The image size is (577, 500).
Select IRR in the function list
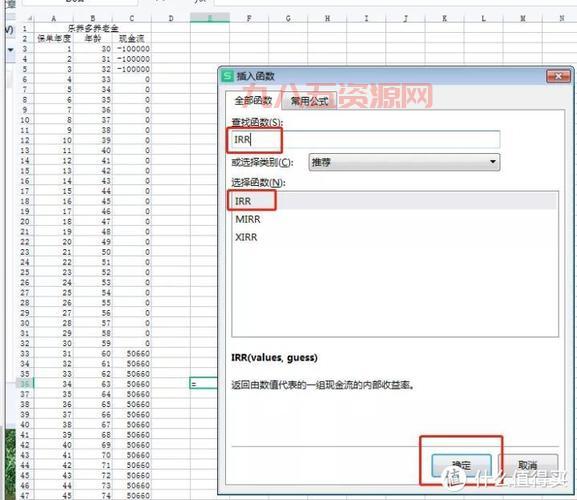pos(394,201)
